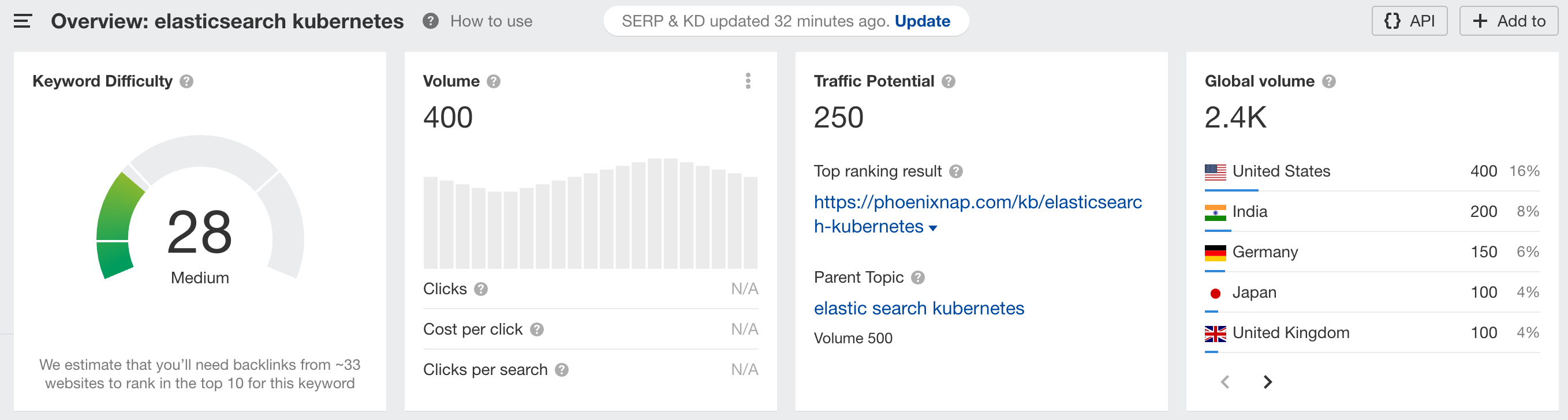The height and width of the screenshot is (420, 1568).
Task: Click the Volume info question icon
Action: tap(494, 81)
